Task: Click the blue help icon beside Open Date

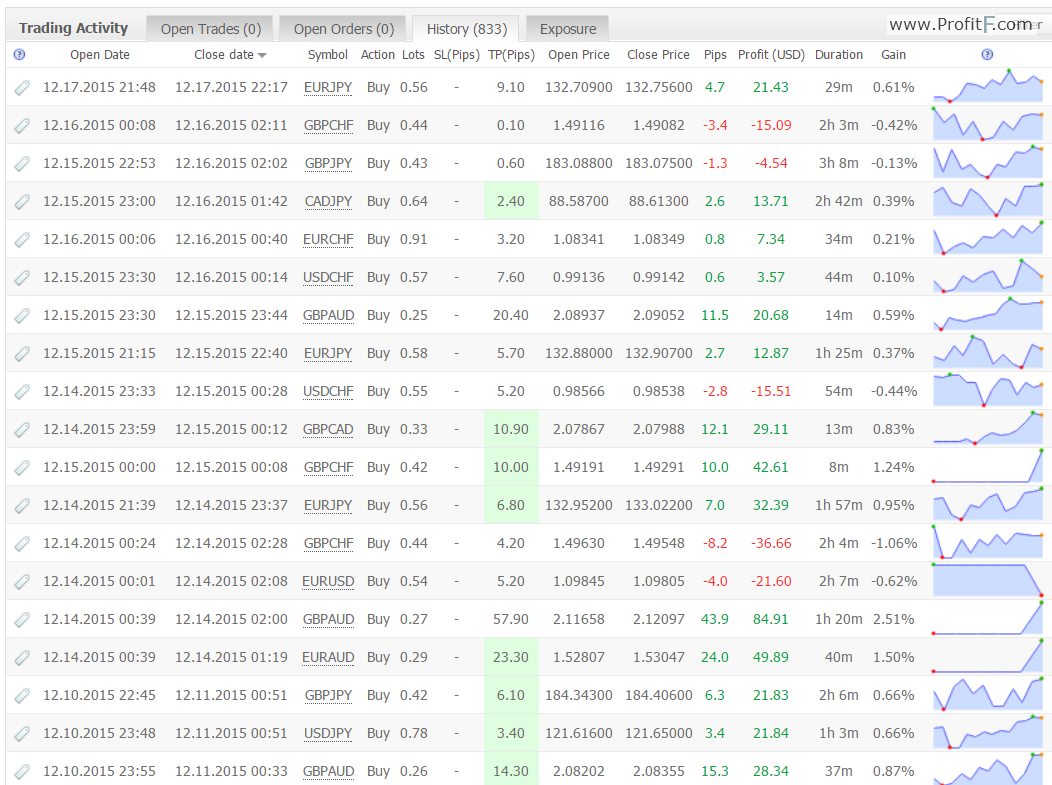Action: 19,55
